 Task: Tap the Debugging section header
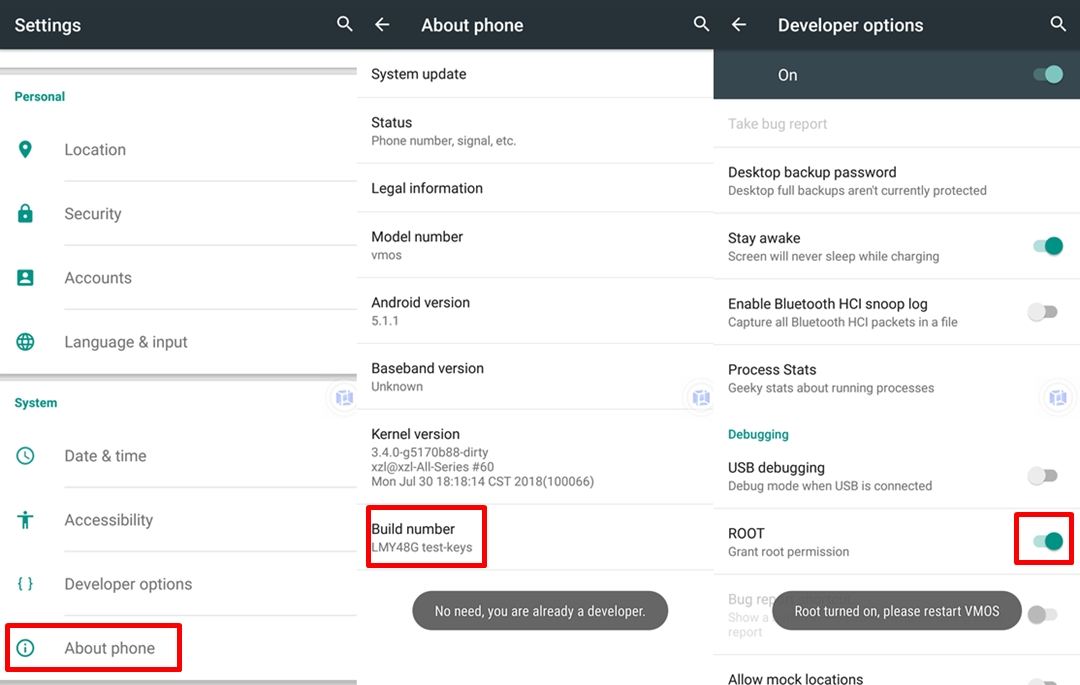(x=758, y=434)
